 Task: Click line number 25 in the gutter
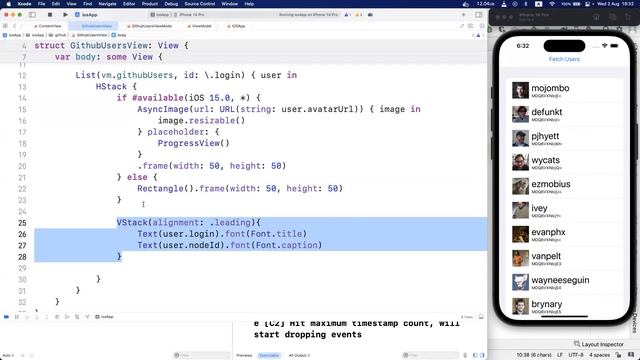coord(22,223)
